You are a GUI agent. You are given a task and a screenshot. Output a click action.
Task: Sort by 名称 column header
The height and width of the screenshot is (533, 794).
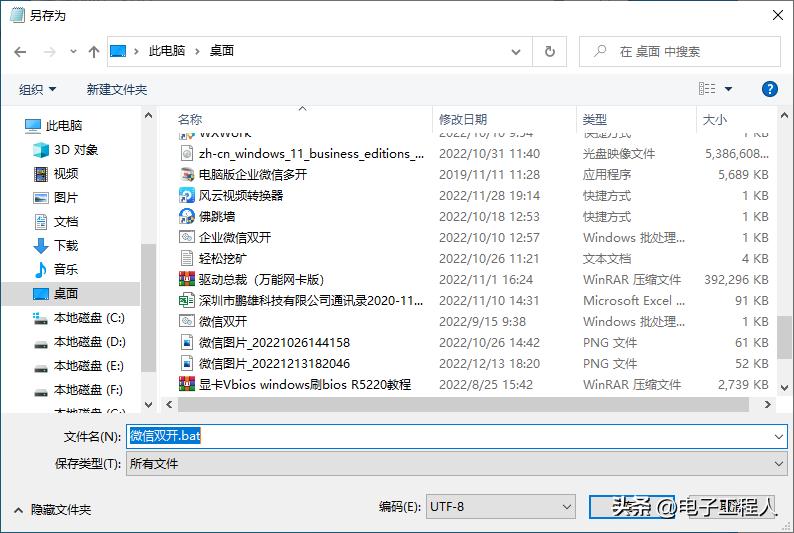pos(190,119)
